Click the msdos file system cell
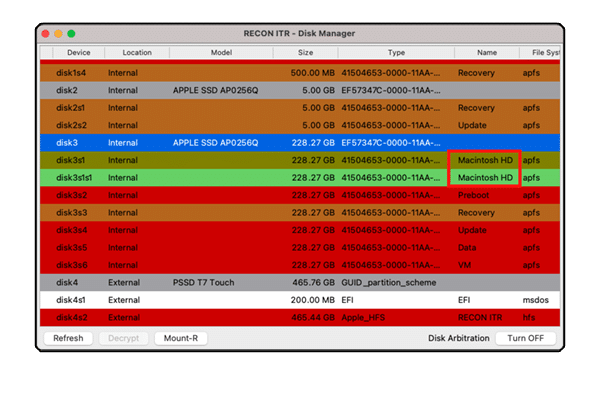 [x=535, y=300]
